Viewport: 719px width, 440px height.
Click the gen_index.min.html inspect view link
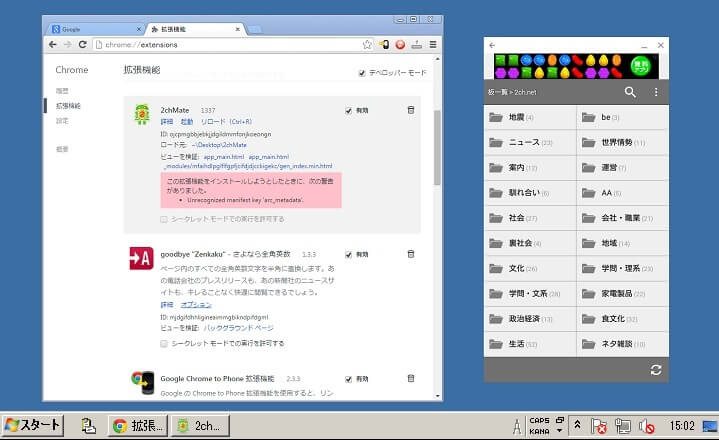248,166
